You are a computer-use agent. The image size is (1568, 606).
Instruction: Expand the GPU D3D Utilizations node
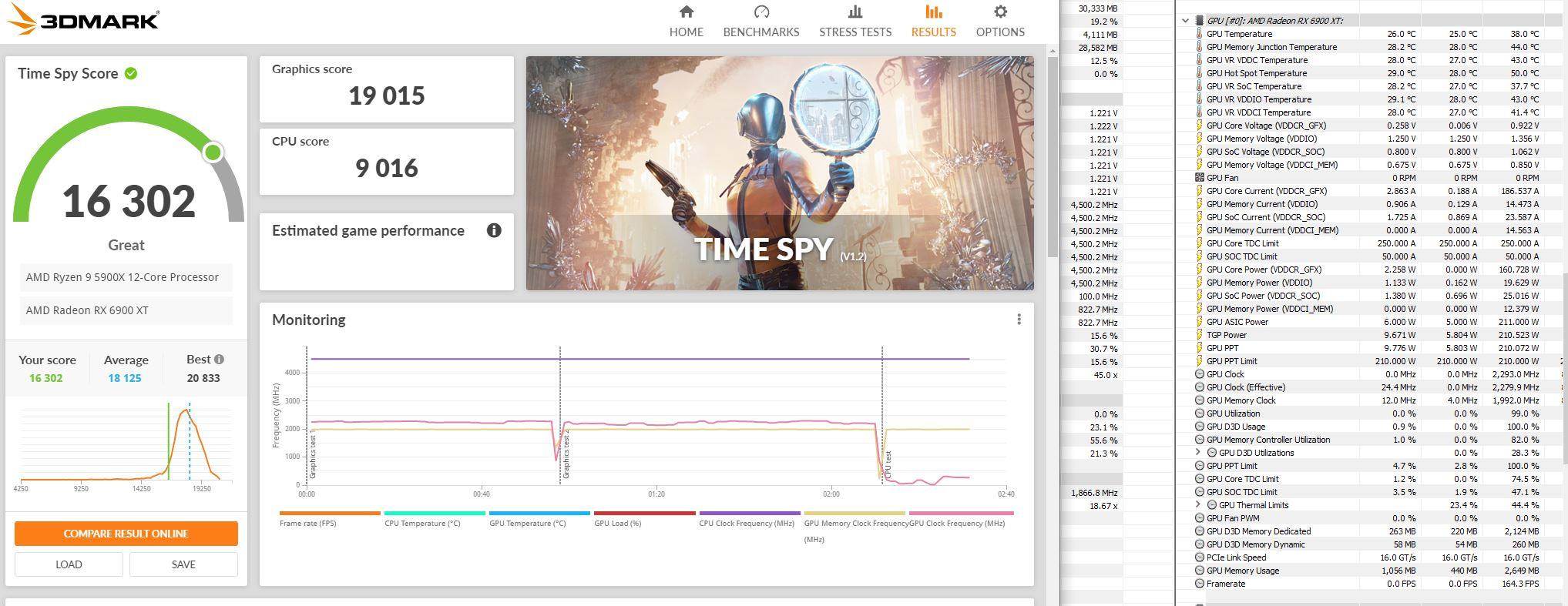(x=1198, y=453)
